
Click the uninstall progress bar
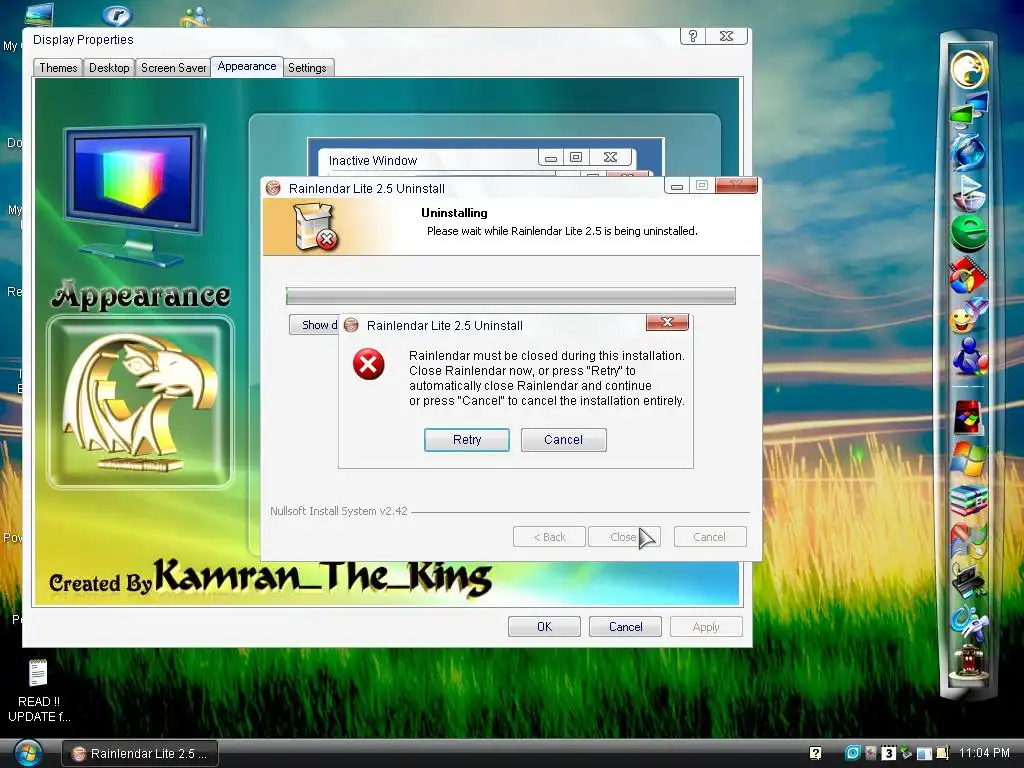point(511,296)
